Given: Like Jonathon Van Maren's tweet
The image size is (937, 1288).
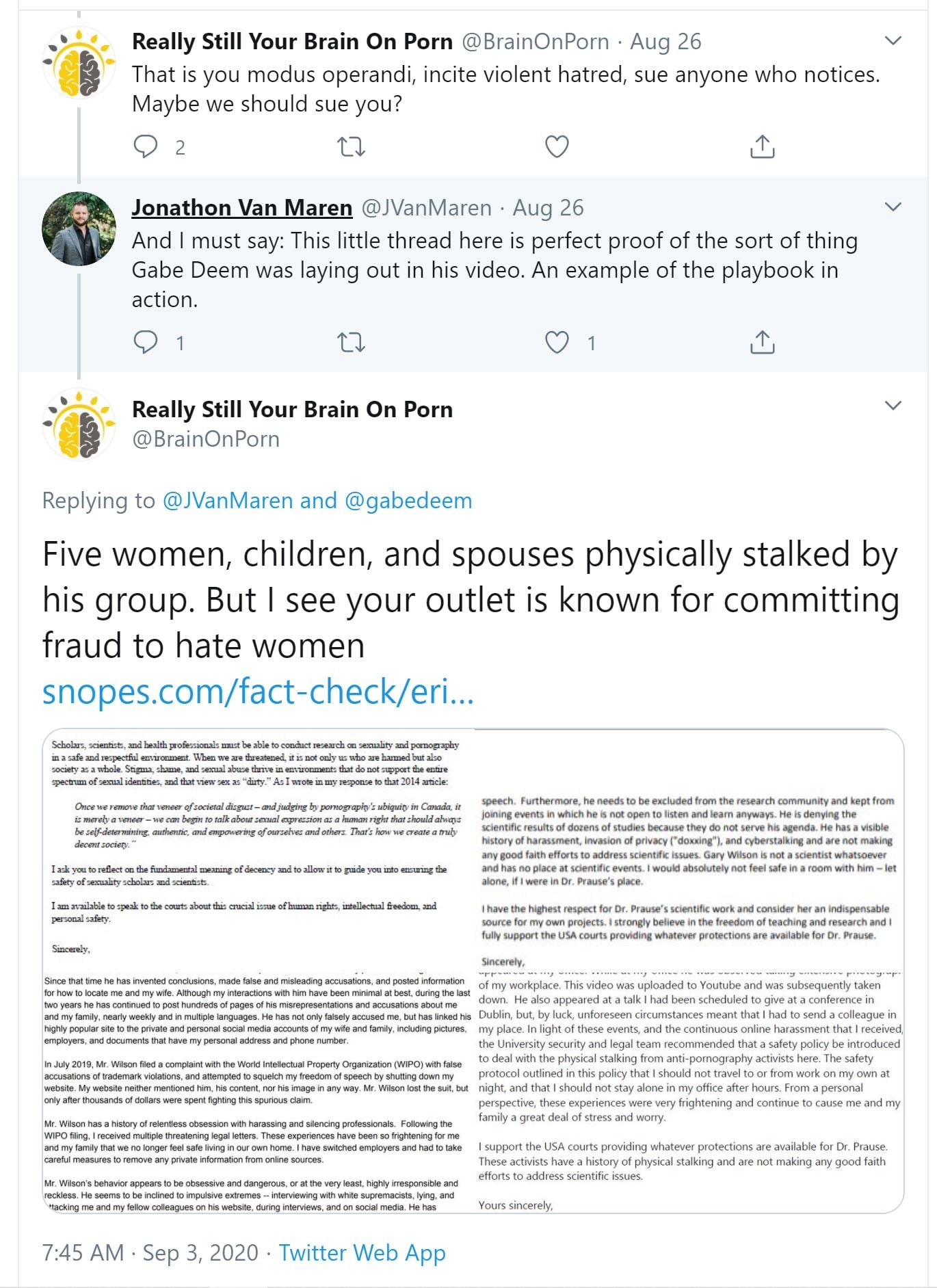Looking at the screenshot, I should [x=557, y=342].
